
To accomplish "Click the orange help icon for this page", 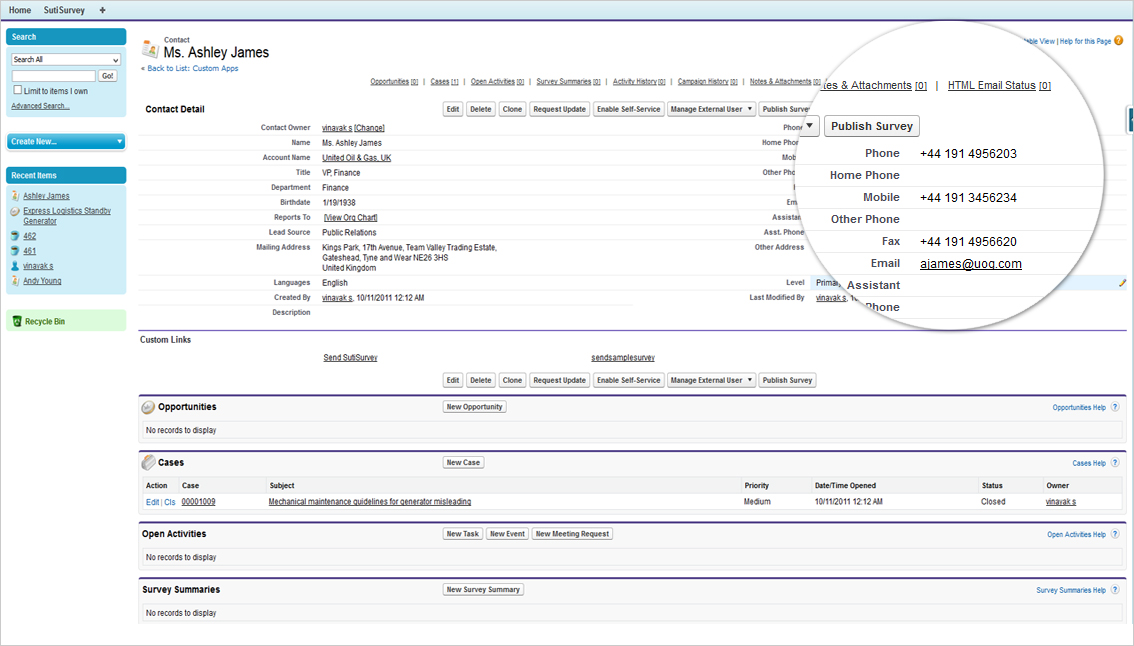I will pyautogui.click(x=1119, y=41).
